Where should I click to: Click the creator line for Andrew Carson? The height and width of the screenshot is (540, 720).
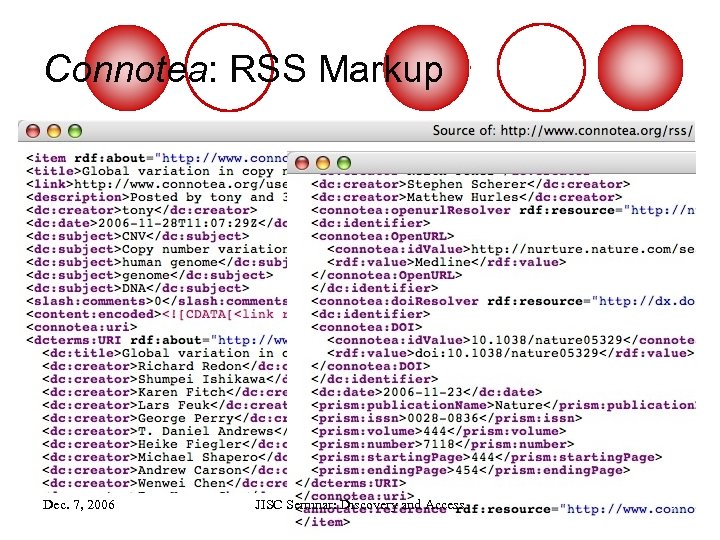point(165,470)
